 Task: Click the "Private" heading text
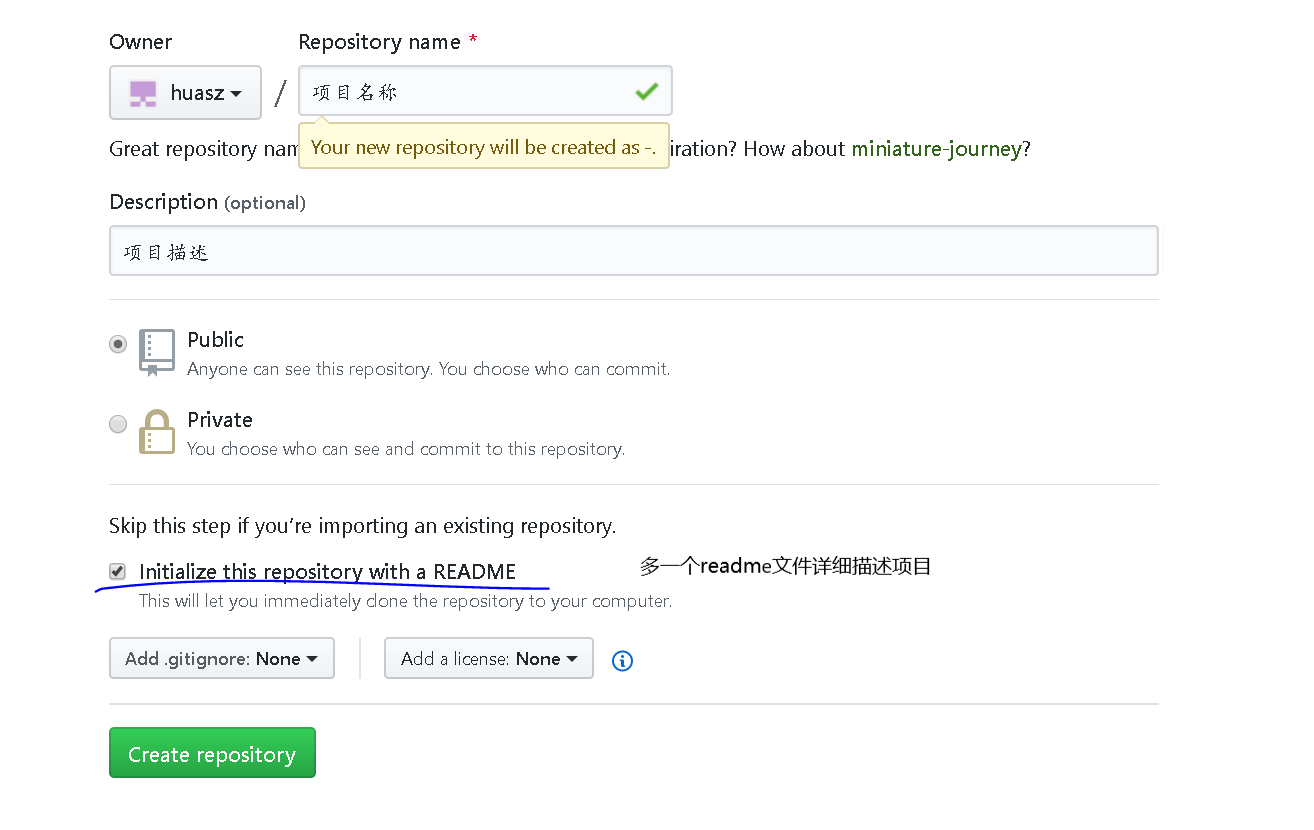click(219, 420)
